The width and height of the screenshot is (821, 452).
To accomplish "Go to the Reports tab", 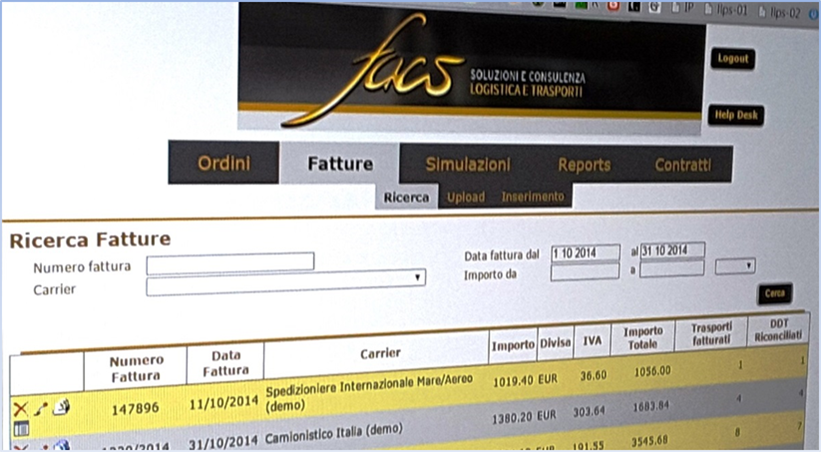I will click(x=584, y=165).
